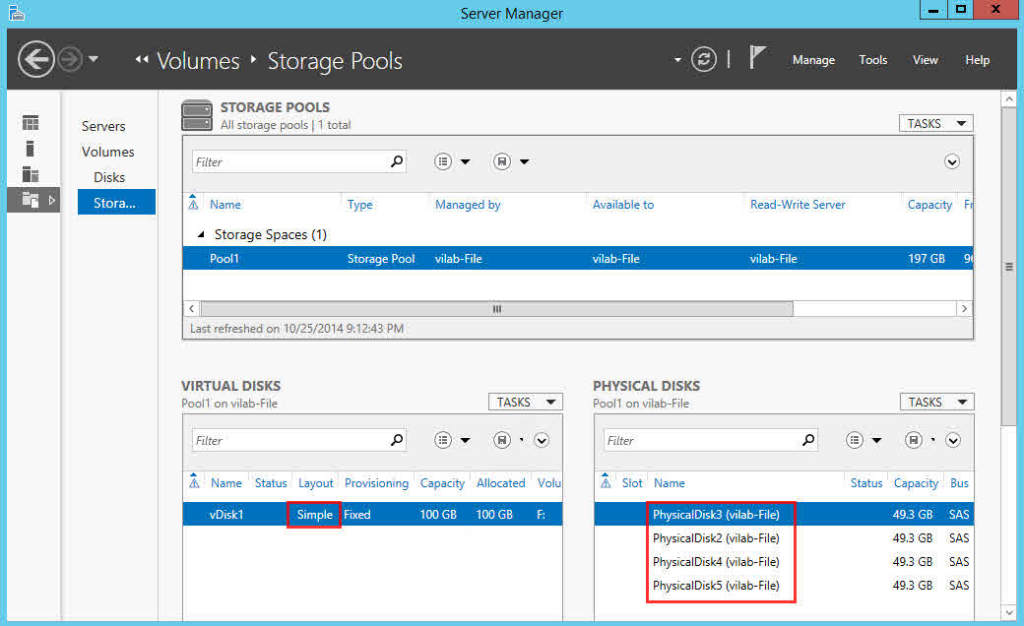Click the Virtual Disks filter text box
The image size is (1024, 626).
[299, 441]
